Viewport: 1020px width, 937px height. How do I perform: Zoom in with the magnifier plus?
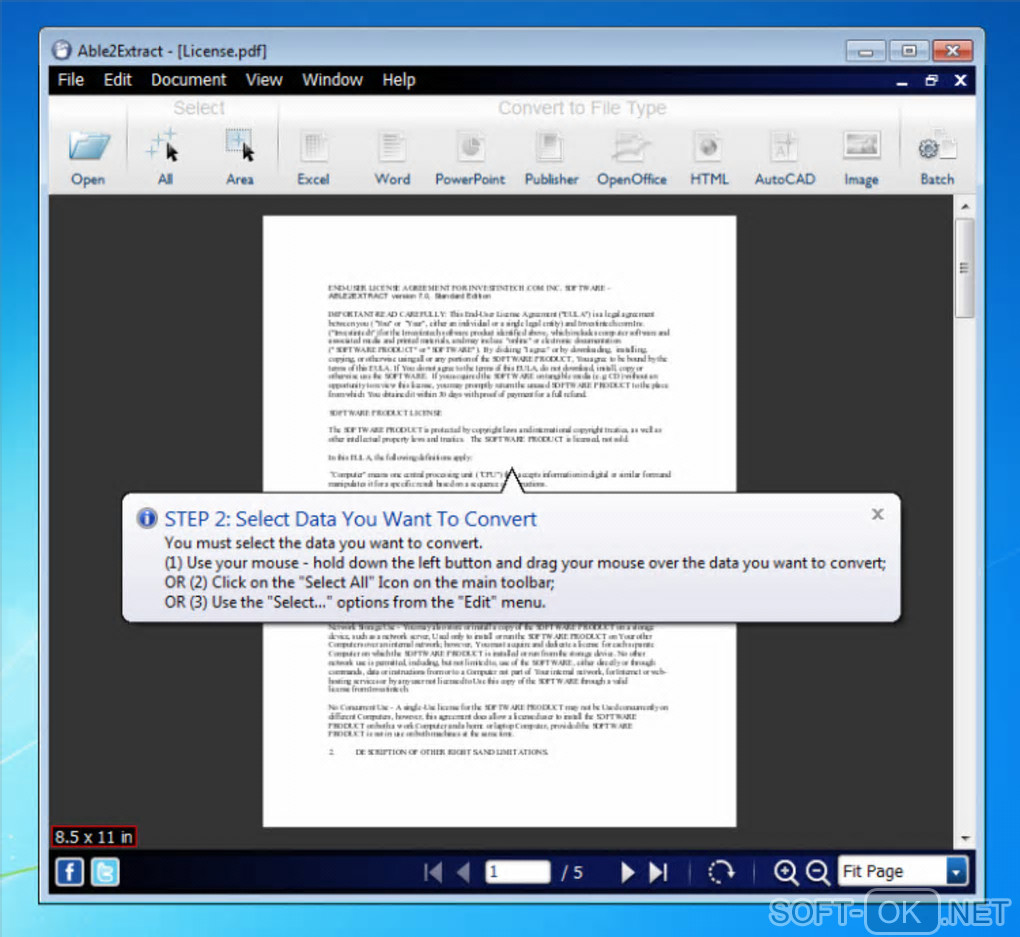point(786,873)
